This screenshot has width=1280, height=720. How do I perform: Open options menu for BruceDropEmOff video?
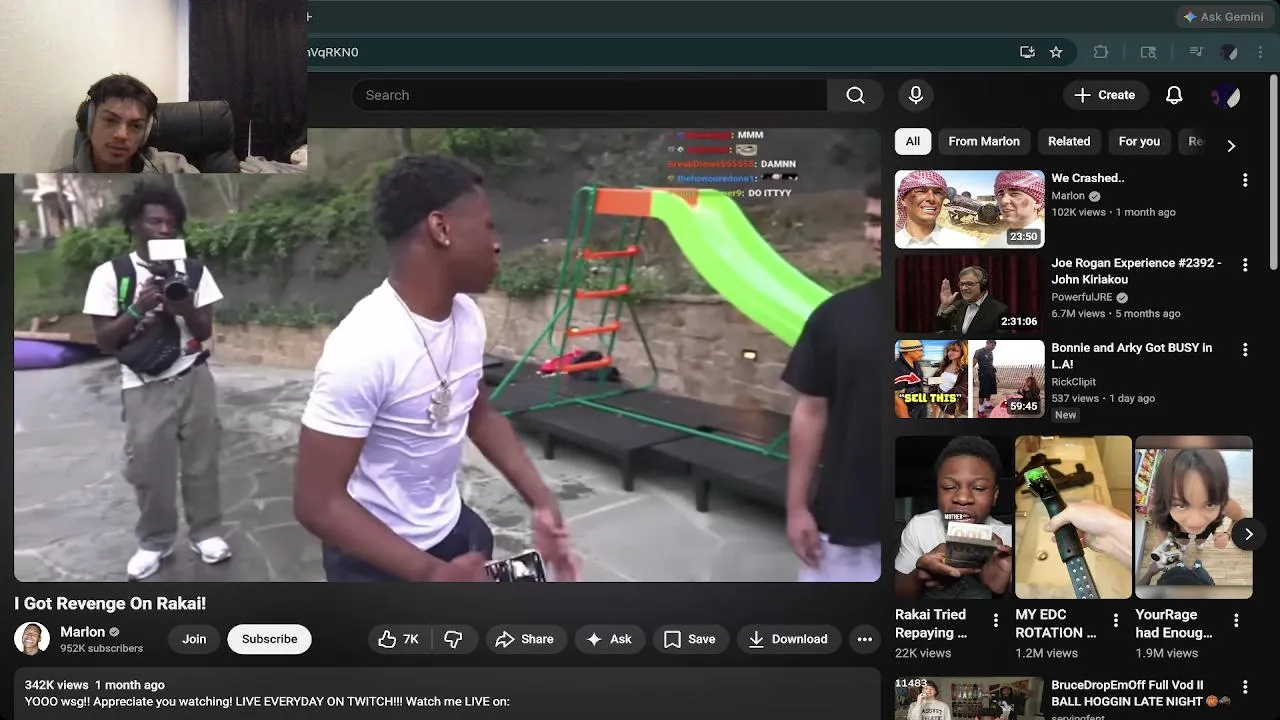tap(1245, 687)
